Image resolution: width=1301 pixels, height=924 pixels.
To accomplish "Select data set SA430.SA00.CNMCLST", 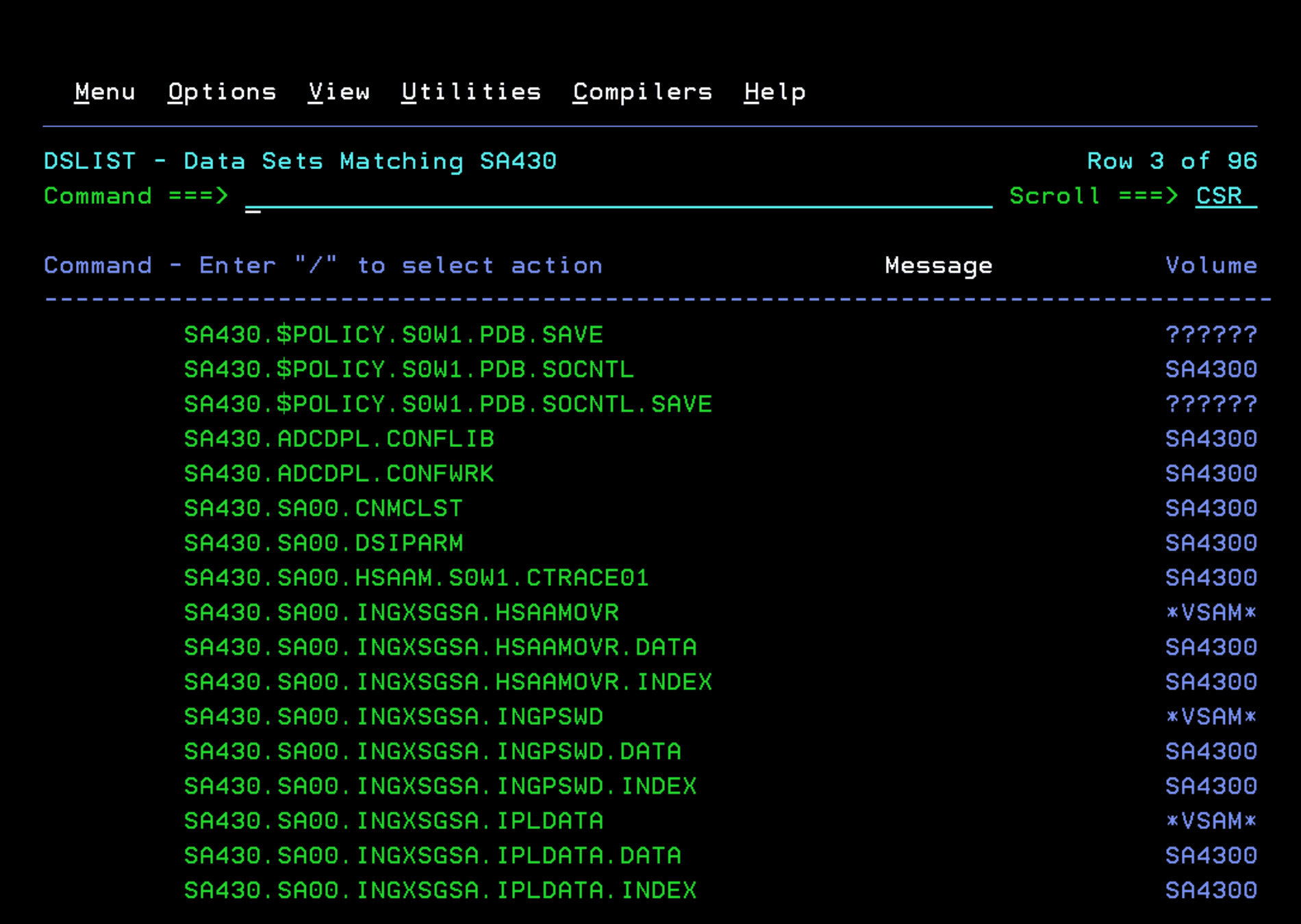I will pyautogui.click(x=323, y=509).
